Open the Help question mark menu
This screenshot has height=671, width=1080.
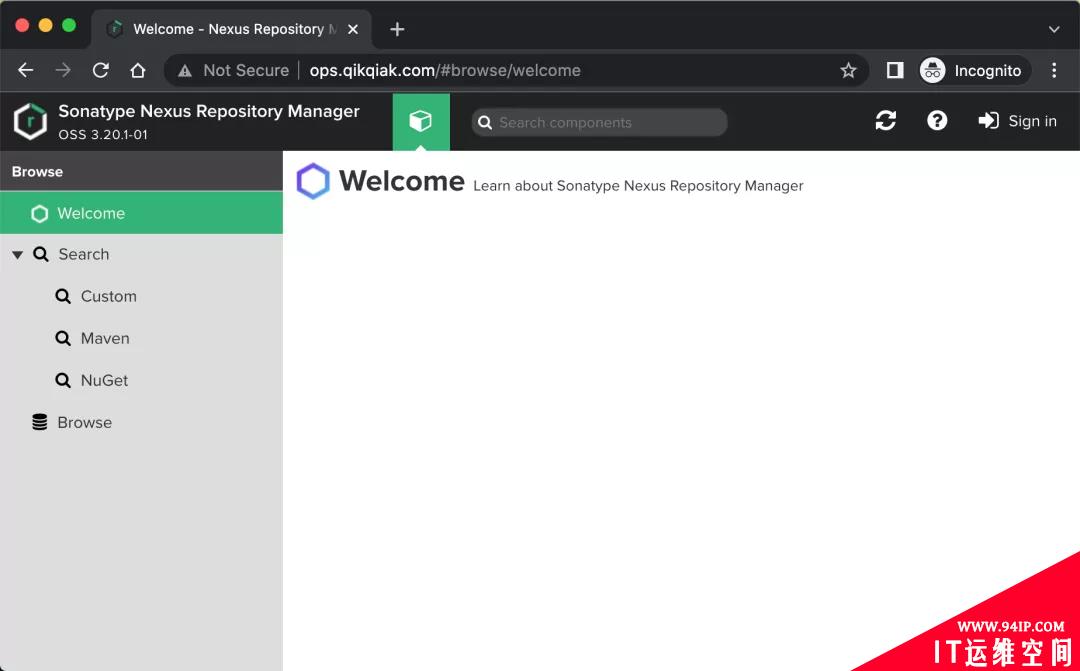click(x=937, y=121)
